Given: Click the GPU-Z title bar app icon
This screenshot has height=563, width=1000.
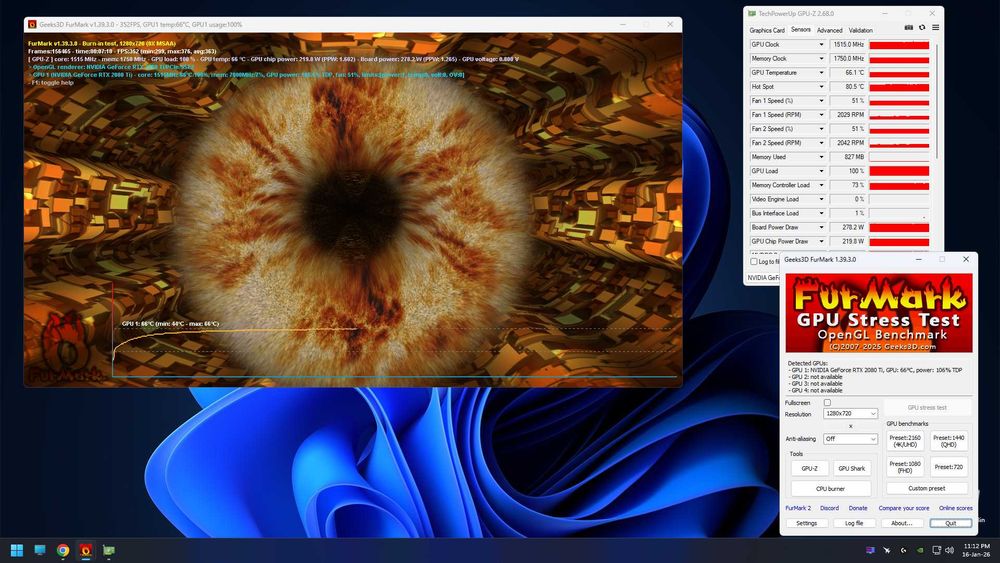Looking at the screenshot, I should pos(752,13).
